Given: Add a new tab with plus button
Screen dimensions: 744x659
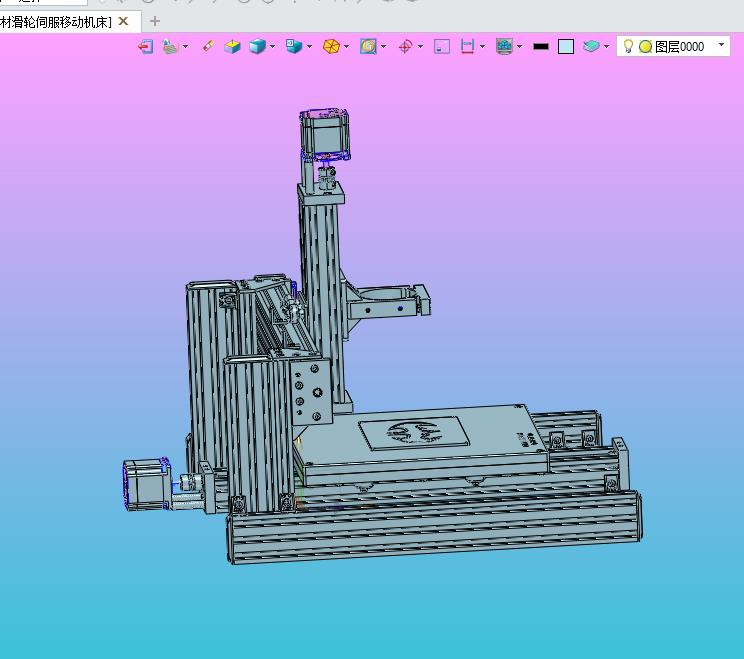Looking at the screenshot, I should [x=155, y=21].
